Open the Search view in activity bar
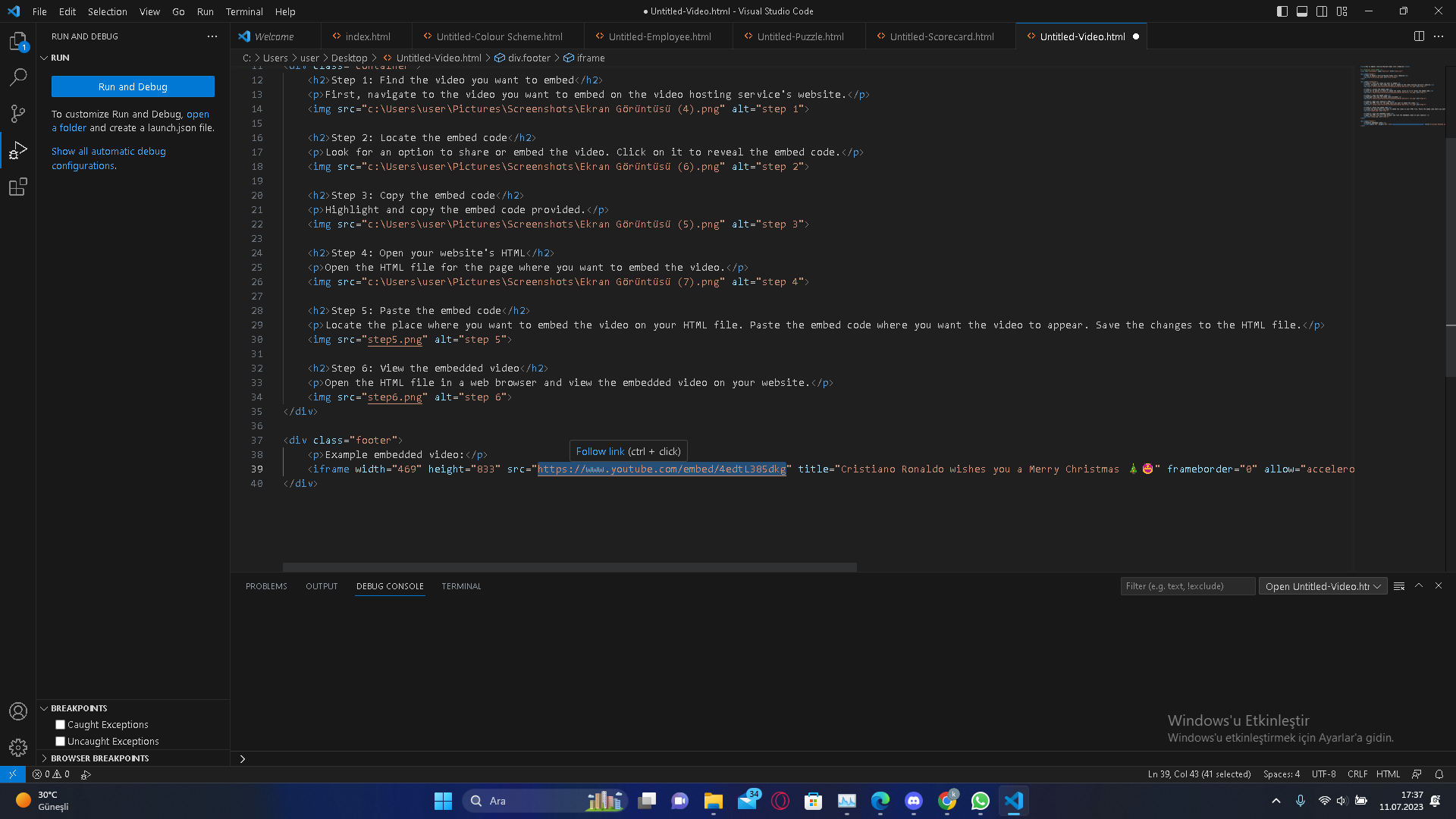This screenshot has height=819, width=1456. coord(18,77)
